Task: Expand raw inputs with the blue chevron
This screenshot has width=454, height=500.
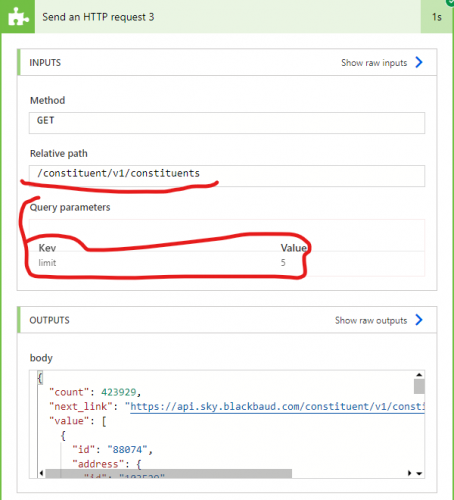Action: (x=419, y=62)
